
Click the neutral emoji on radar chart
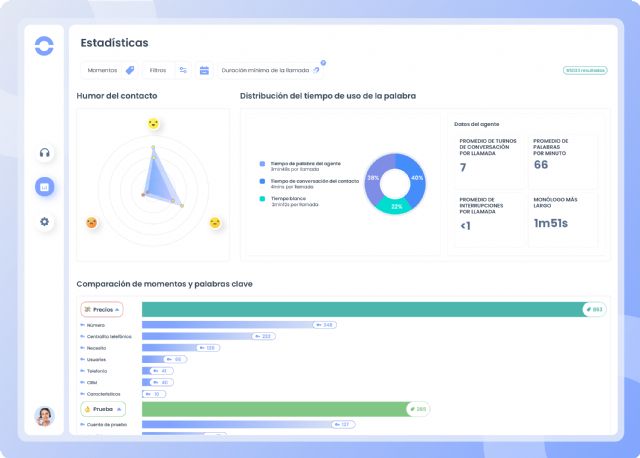pyautogui.click(x=214, y=222)
